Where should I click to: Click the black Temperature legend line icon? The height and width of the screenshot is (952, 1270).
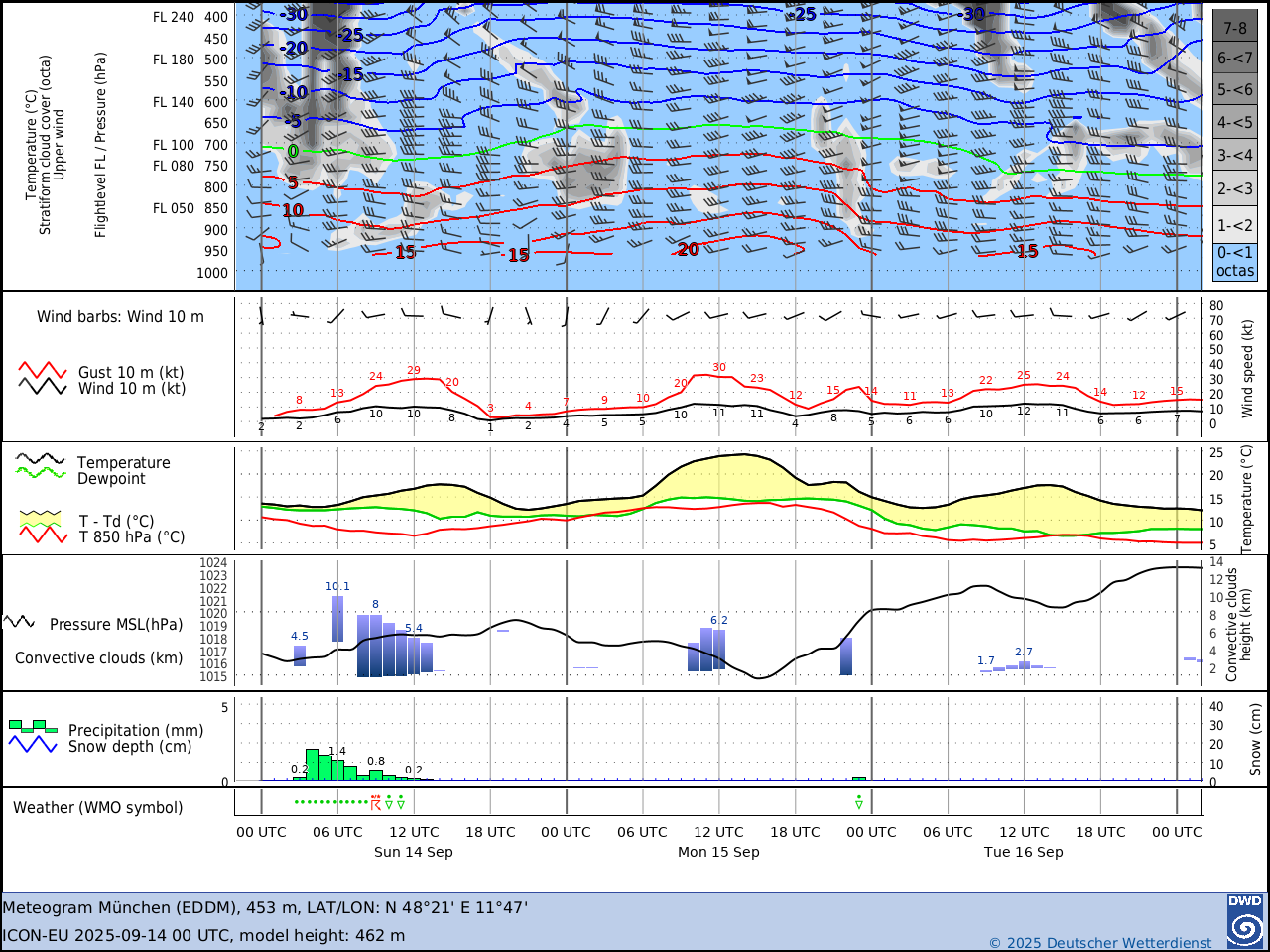[x=41, y=459]
